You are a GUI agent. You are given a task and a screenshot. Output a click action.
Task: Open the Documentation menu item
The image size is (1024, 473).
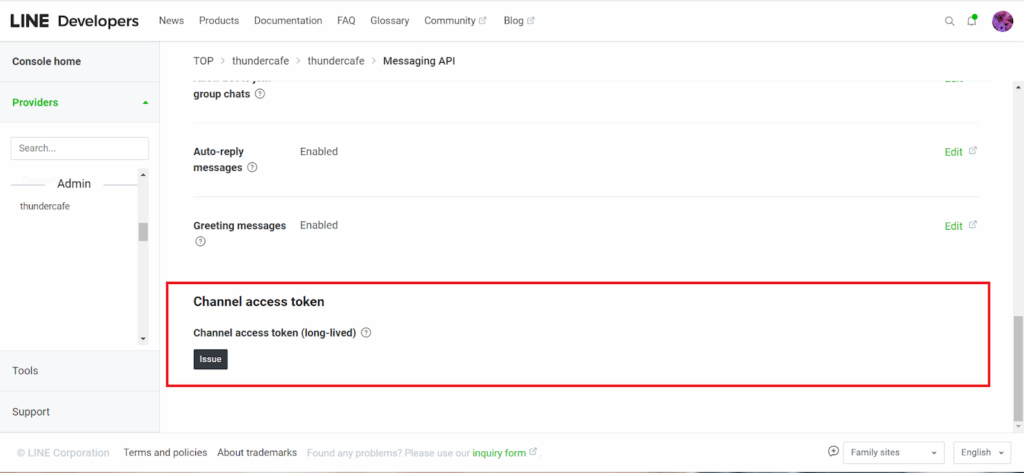(288, 21)
